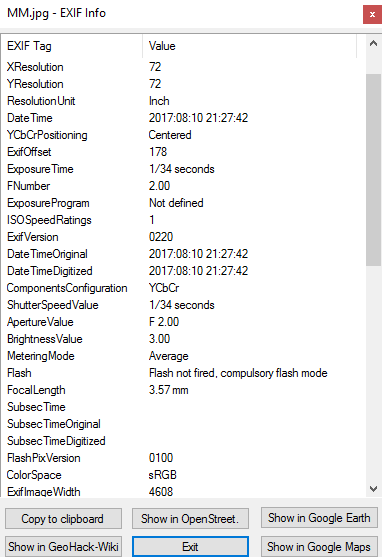Open location with Show in OpenStreet button

tap(190, 519)
